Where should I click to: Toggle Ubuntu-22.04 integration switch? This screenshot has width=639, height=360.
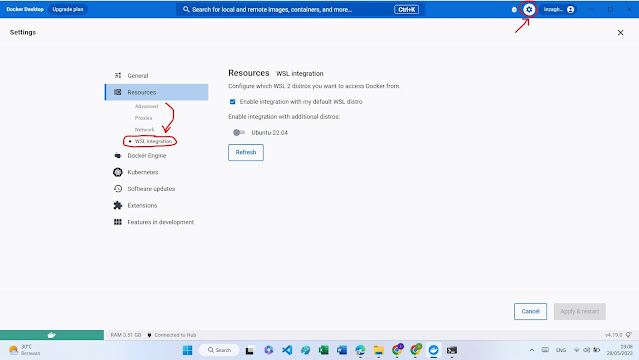click(x=239, y=133)
